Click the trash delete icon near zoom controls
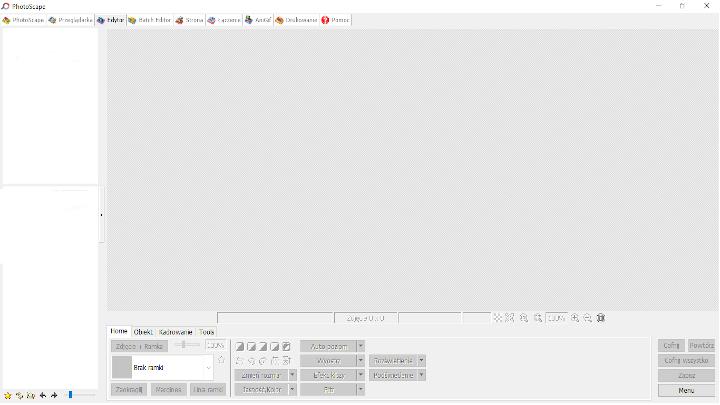This screenshot has width=720, height=405. coord(601,318)
